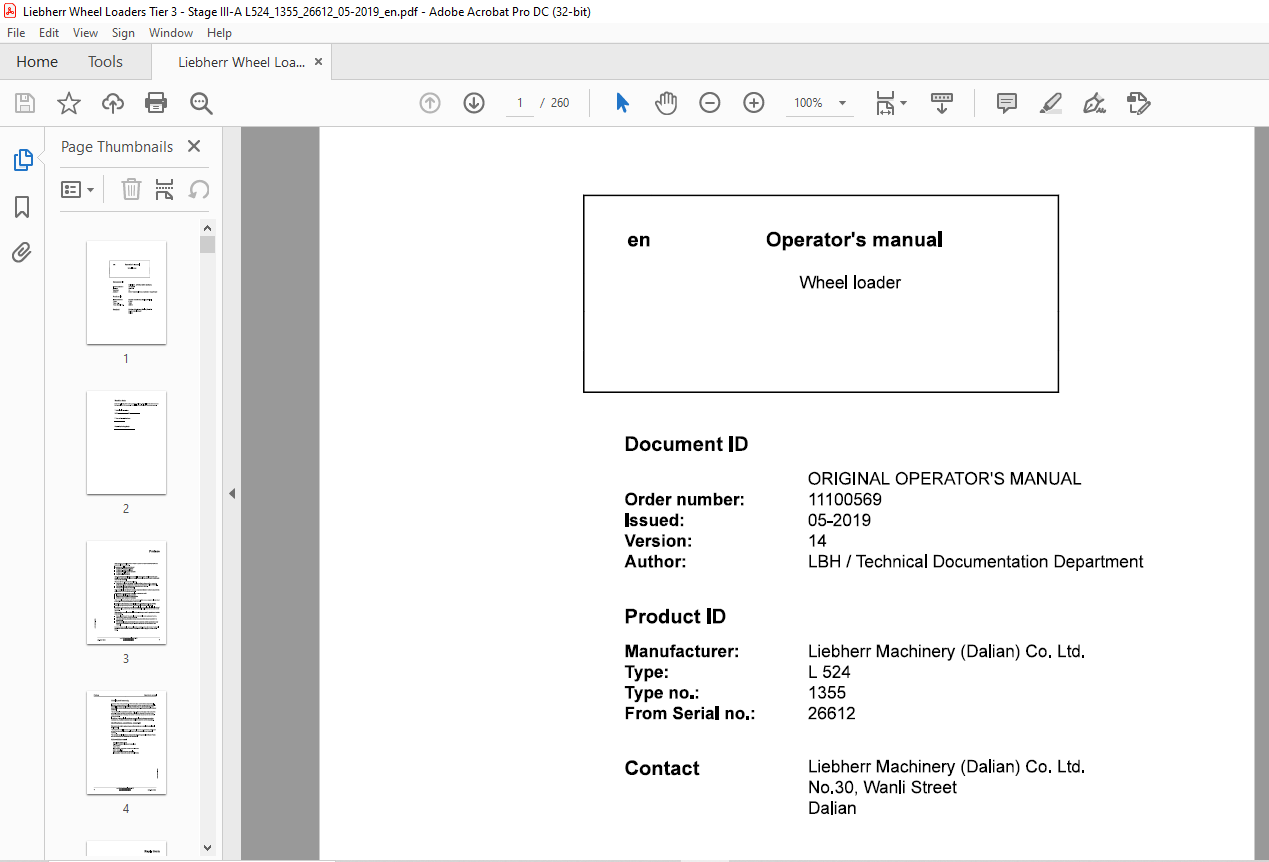Select page 2 thumbnail
Image resolution: width=1269 pixels, height=862 pixels.
click(x=126, y=442)
